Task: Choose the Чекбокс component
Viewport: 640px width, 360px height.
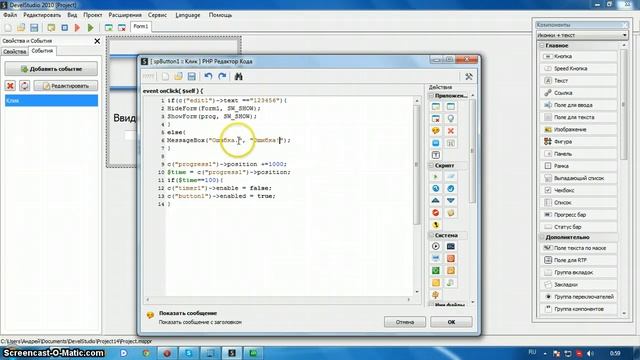Action: [x=580, y=190]
